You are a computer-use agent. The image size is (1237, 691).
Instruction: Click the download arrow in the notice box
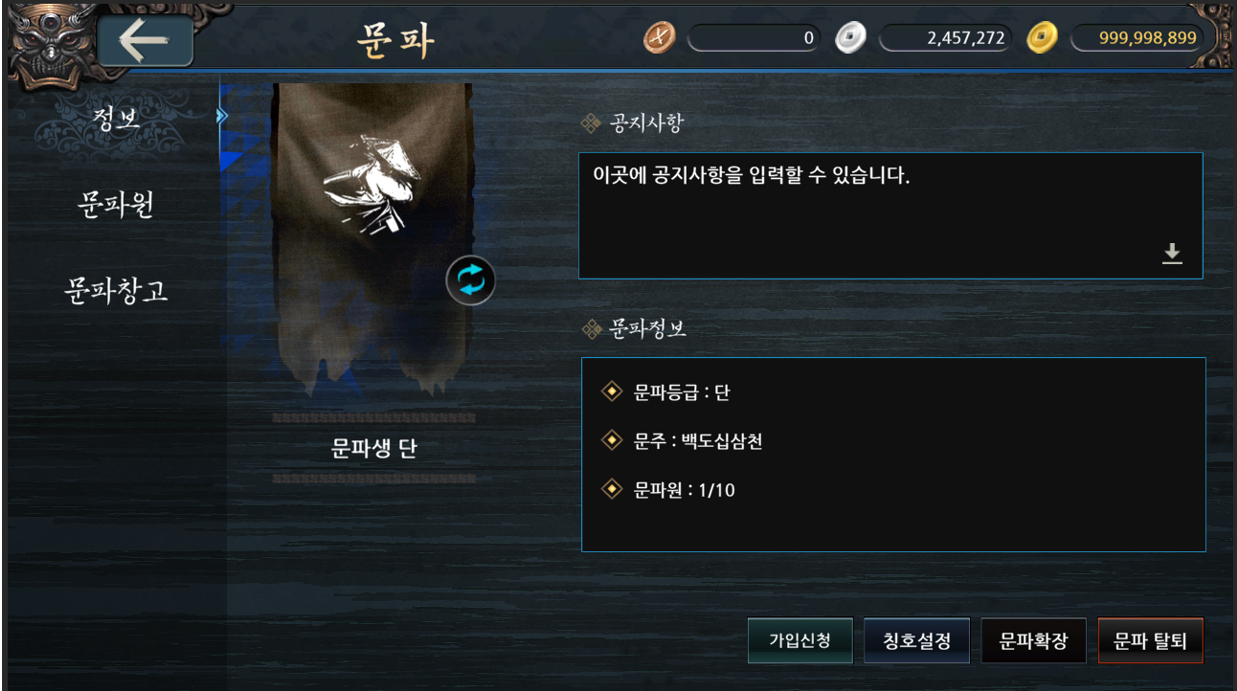[x=1172, y=254]
